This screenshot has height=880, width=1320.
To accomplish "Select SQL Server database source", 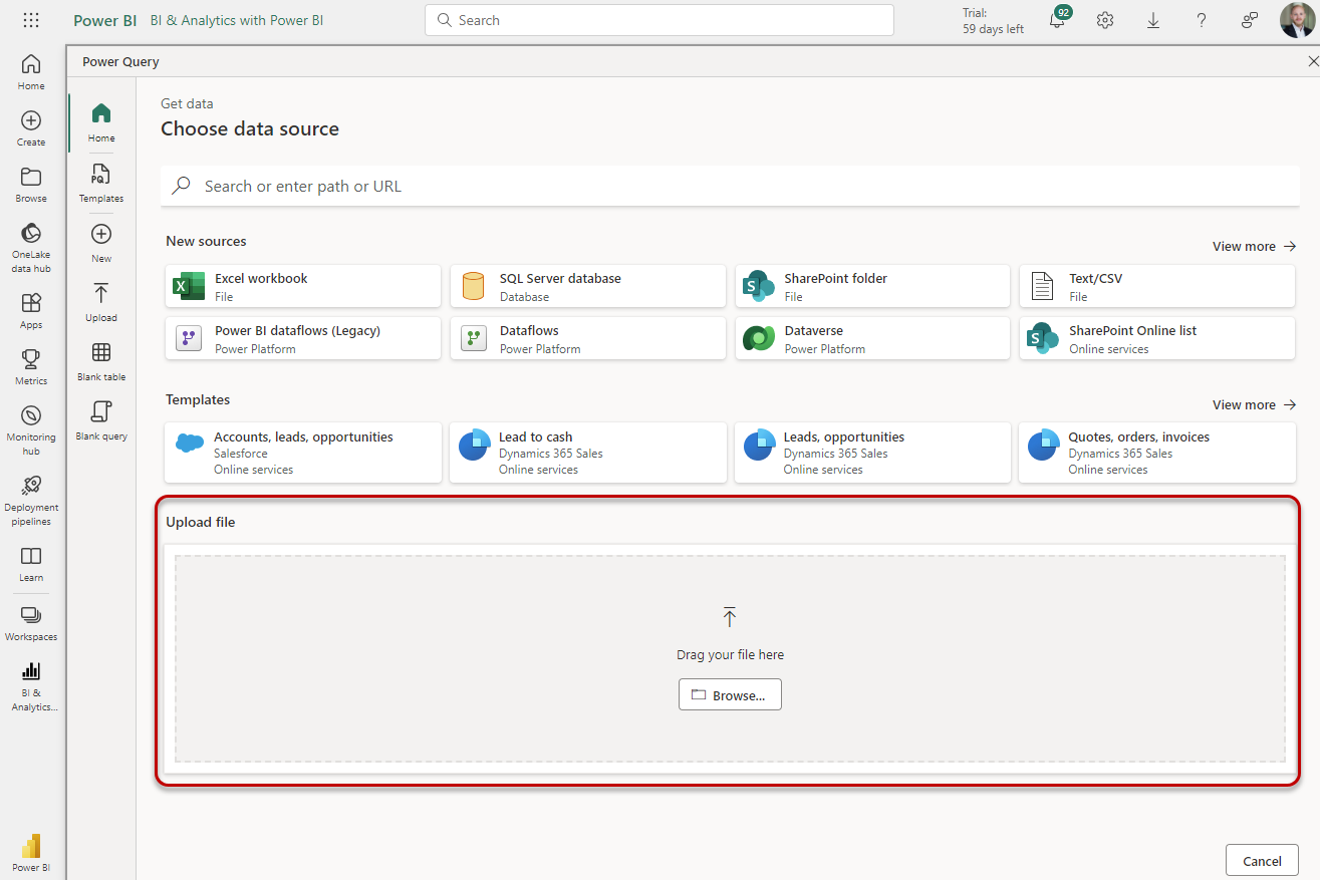I will coord(588,286).
